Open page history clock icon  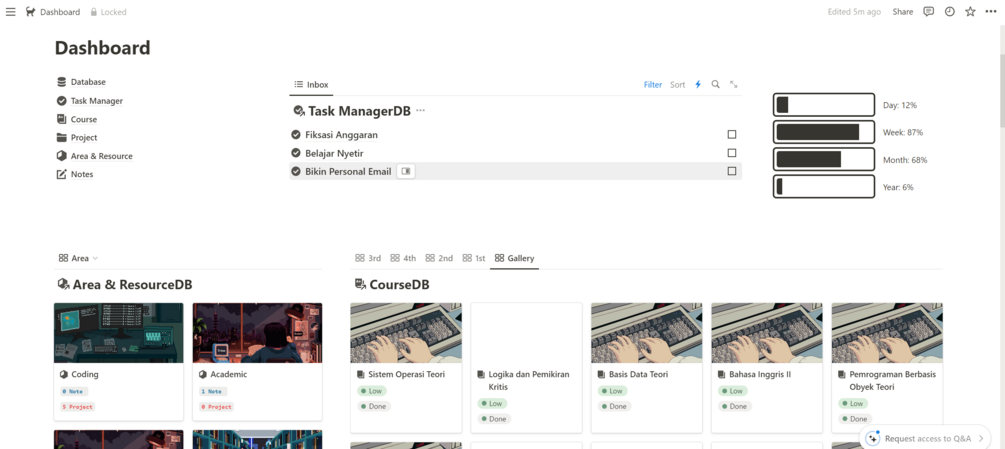click(949, 12)
